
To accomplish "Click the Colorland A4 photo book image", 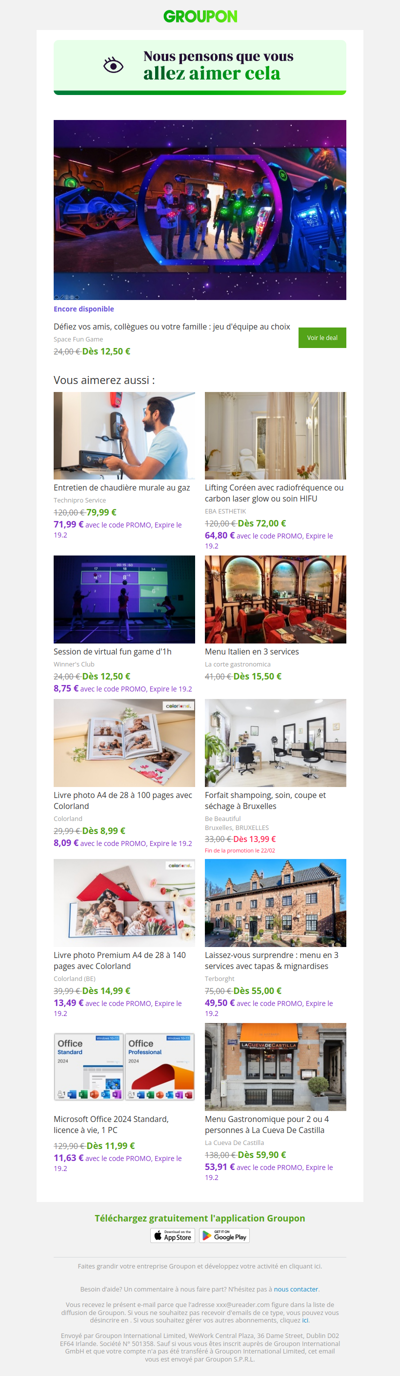I will [124, 743].
